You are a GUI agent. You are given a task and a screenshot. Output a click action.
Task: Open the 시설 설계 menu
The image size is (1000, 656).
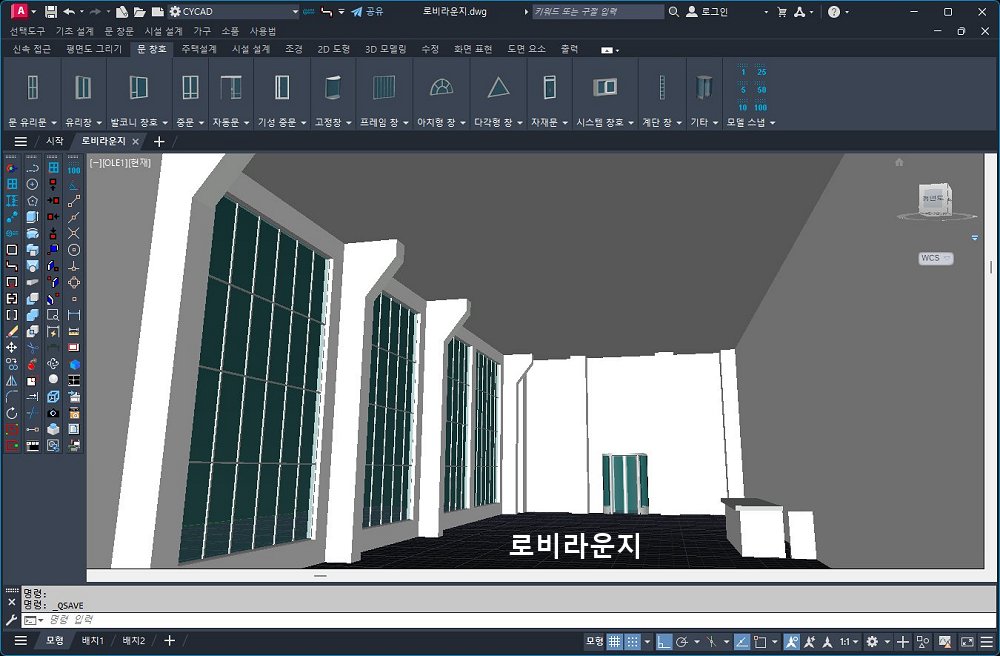click(164, 31)
